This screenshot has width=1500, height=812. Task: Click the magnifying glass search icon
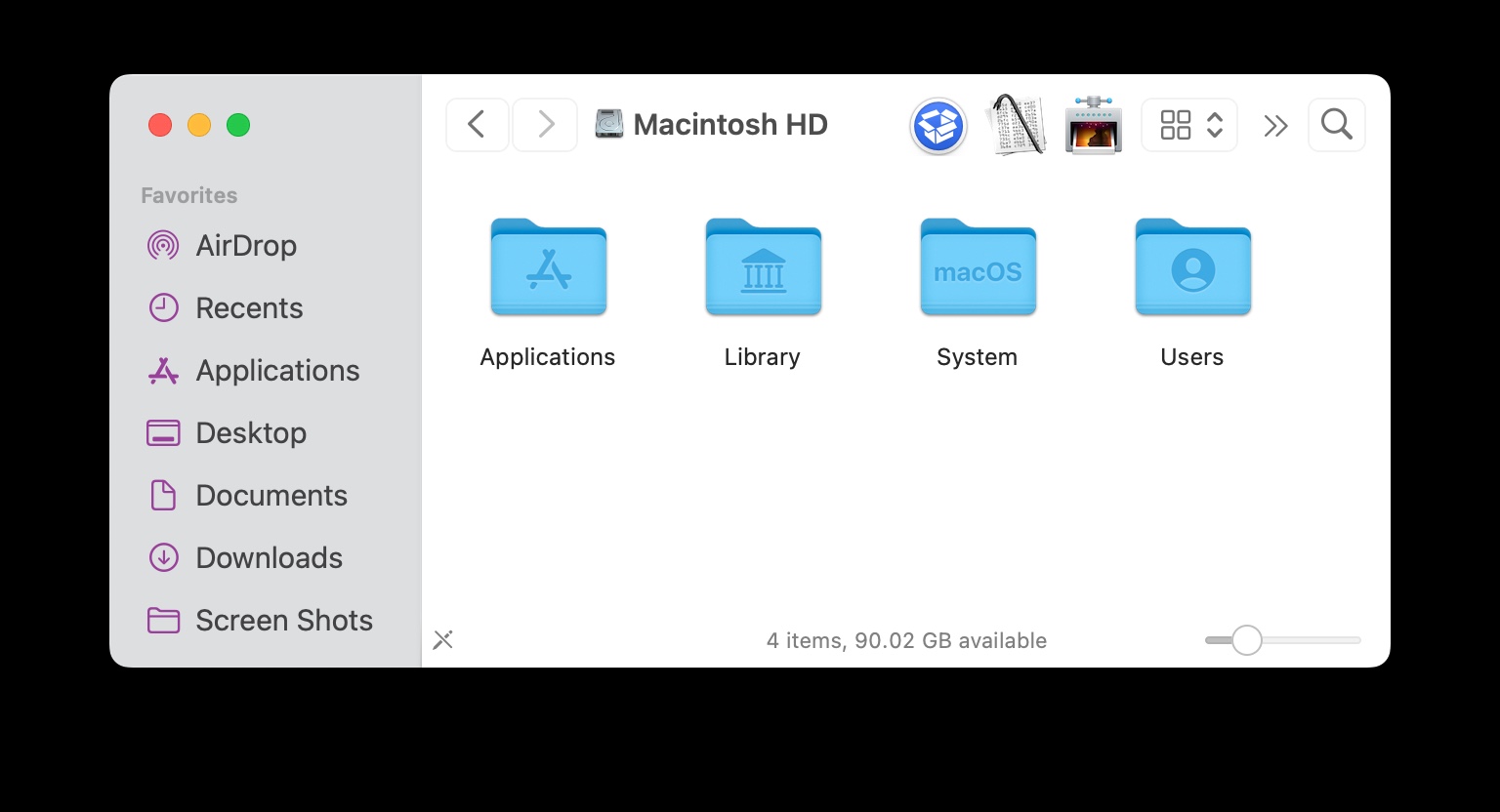click(1336, 125)
